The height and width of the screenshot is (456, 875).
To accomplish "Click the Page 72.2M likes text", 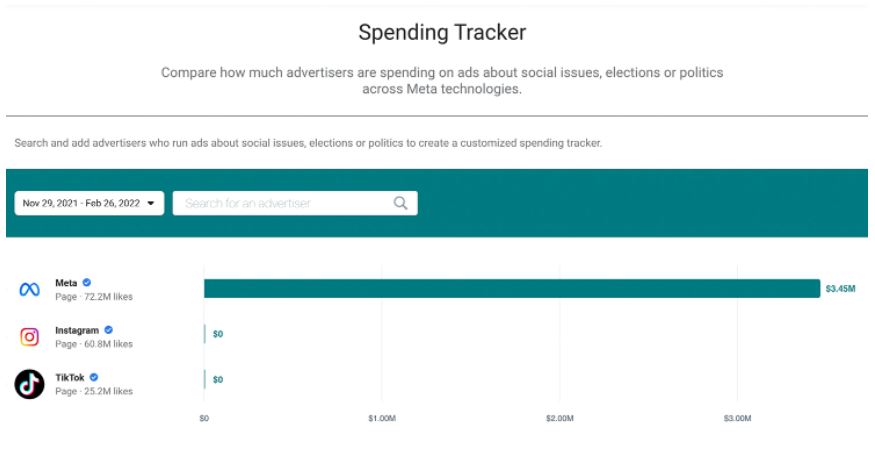I will [x=93, y=297].
